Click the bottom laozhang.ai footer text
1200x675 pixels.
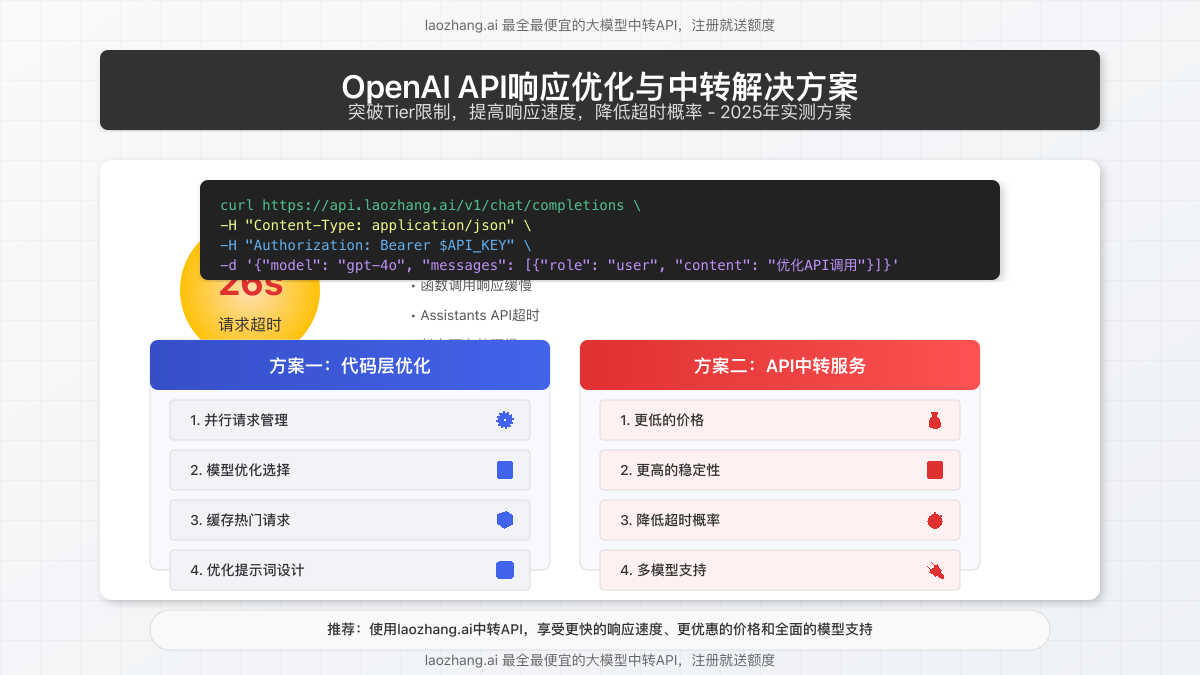coord(600,660)
